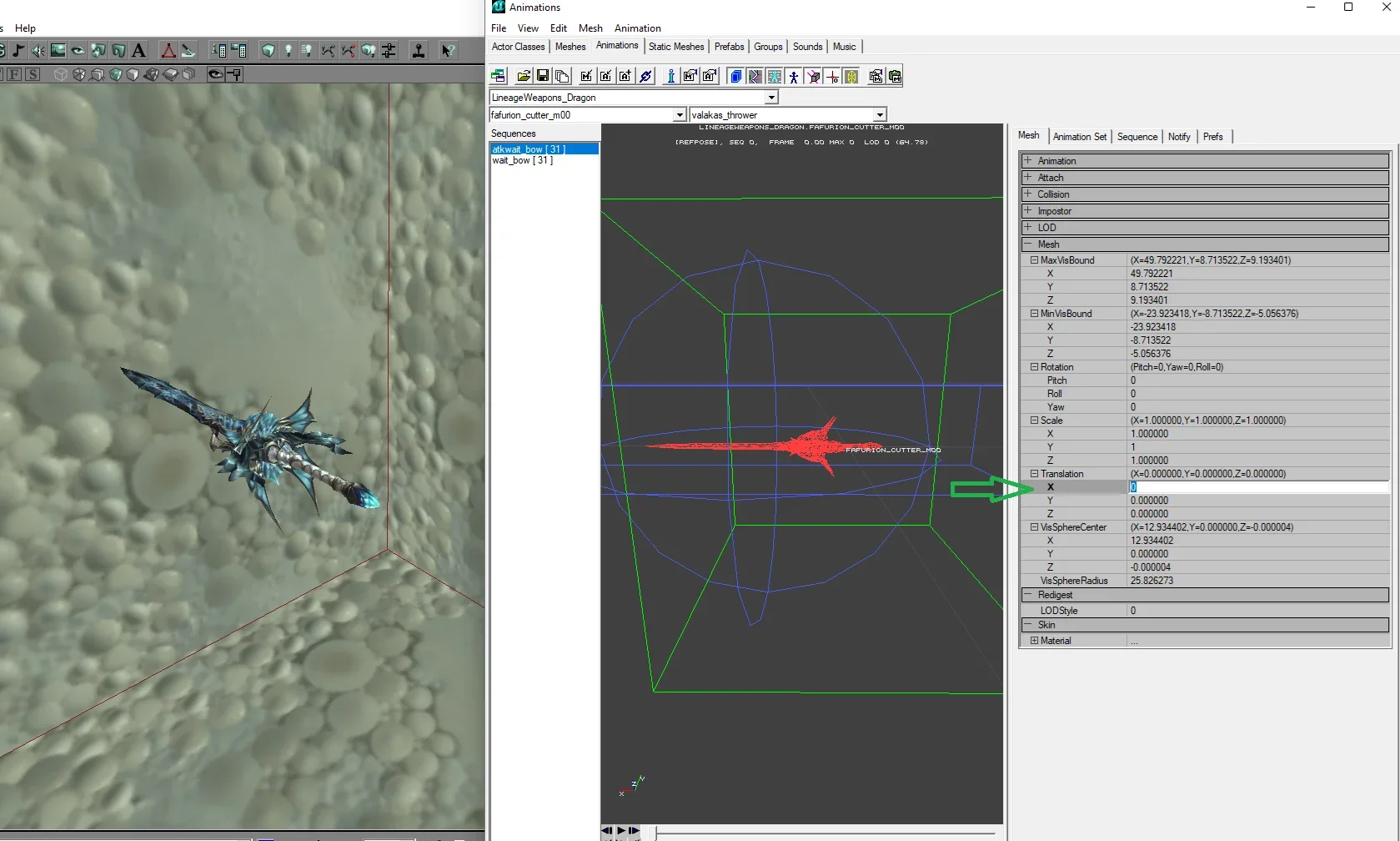Toggle the eye realtime preview icon in viewport bar
The width and height of the screenshot is (1400, 841).
215,74
